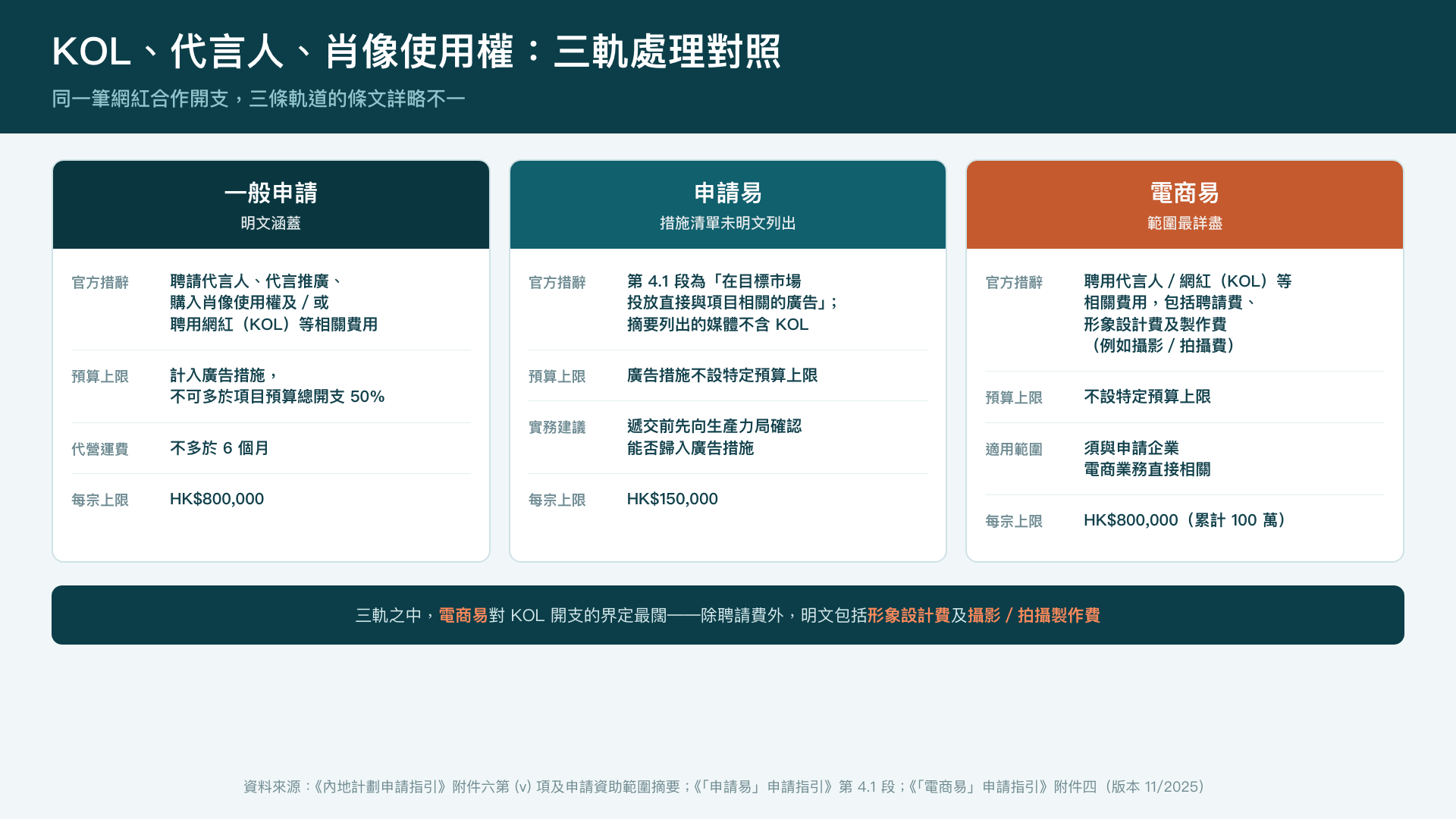Click highlighted 攝影 / 拍攝製作費 in the banner
Screen dimensions: 1456x819
(1034, 615)
